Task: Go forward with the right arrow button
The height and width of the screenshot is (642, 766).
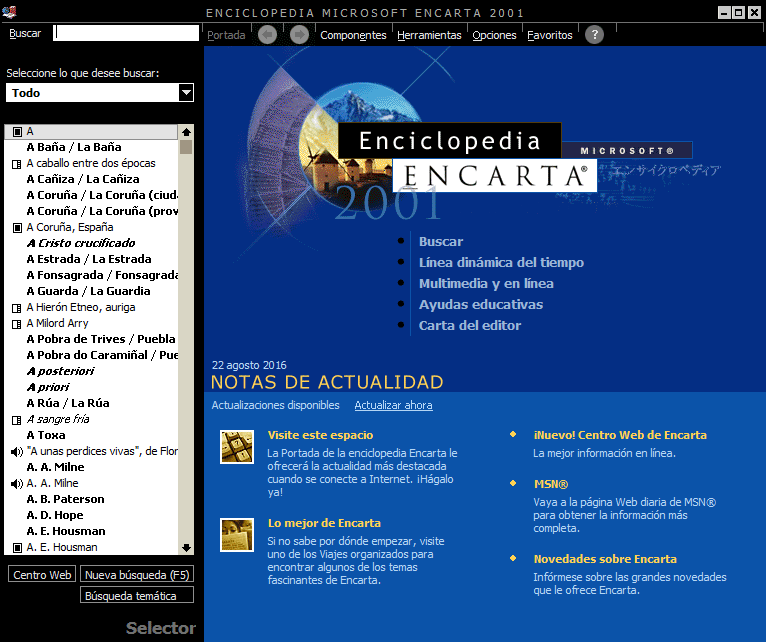Action: [299, 35]
